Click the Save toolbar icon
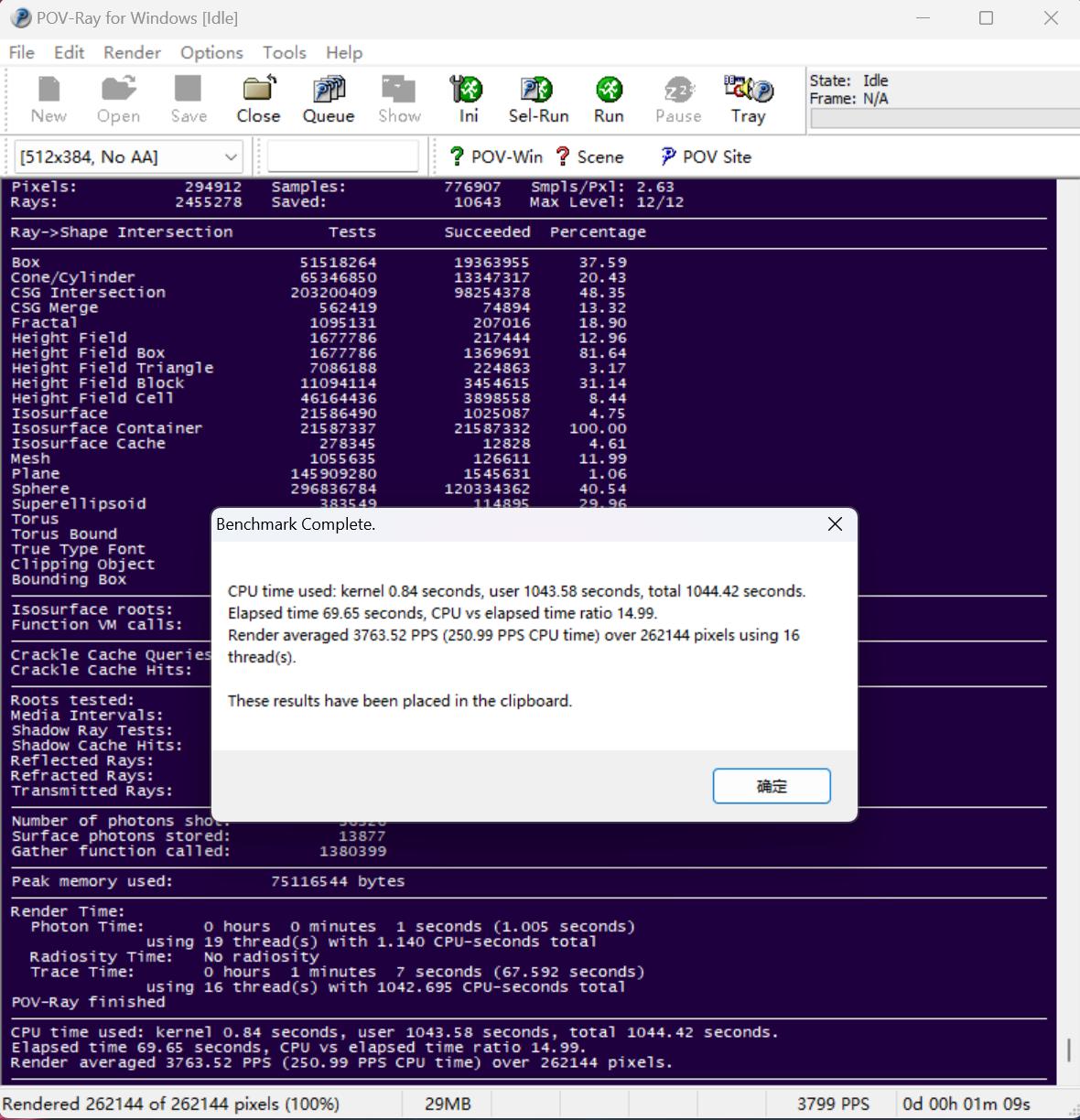Image resolution: width=1080 pixels, height=1120 pixels. pos(189,99)
